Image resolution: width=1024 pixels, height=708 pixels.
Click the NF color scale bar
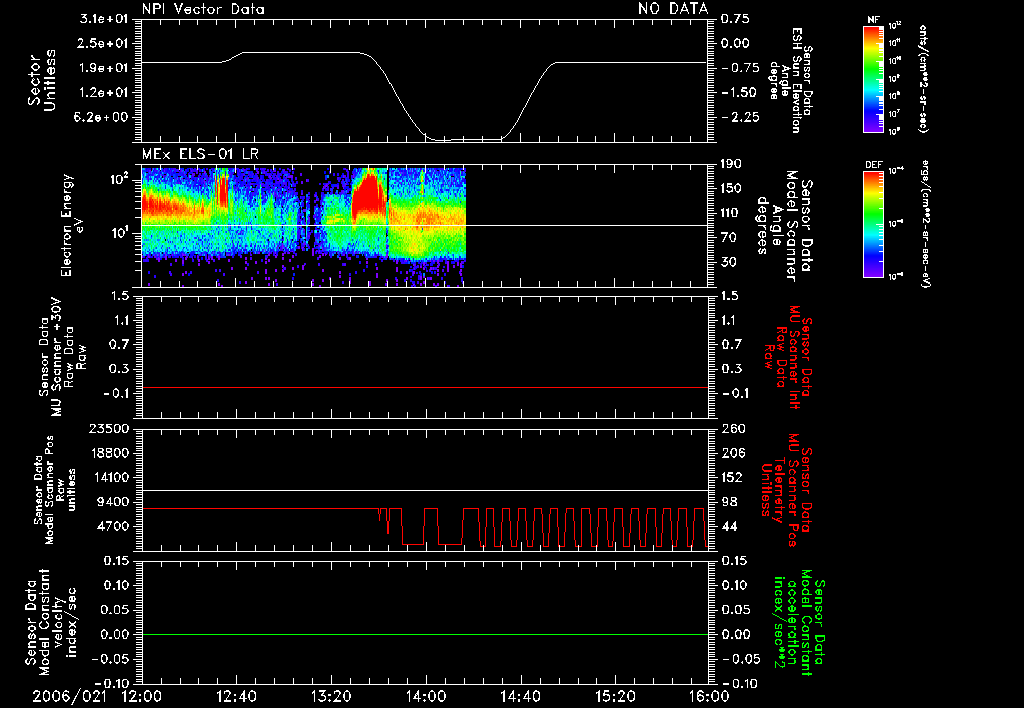(x=873, y=80)
